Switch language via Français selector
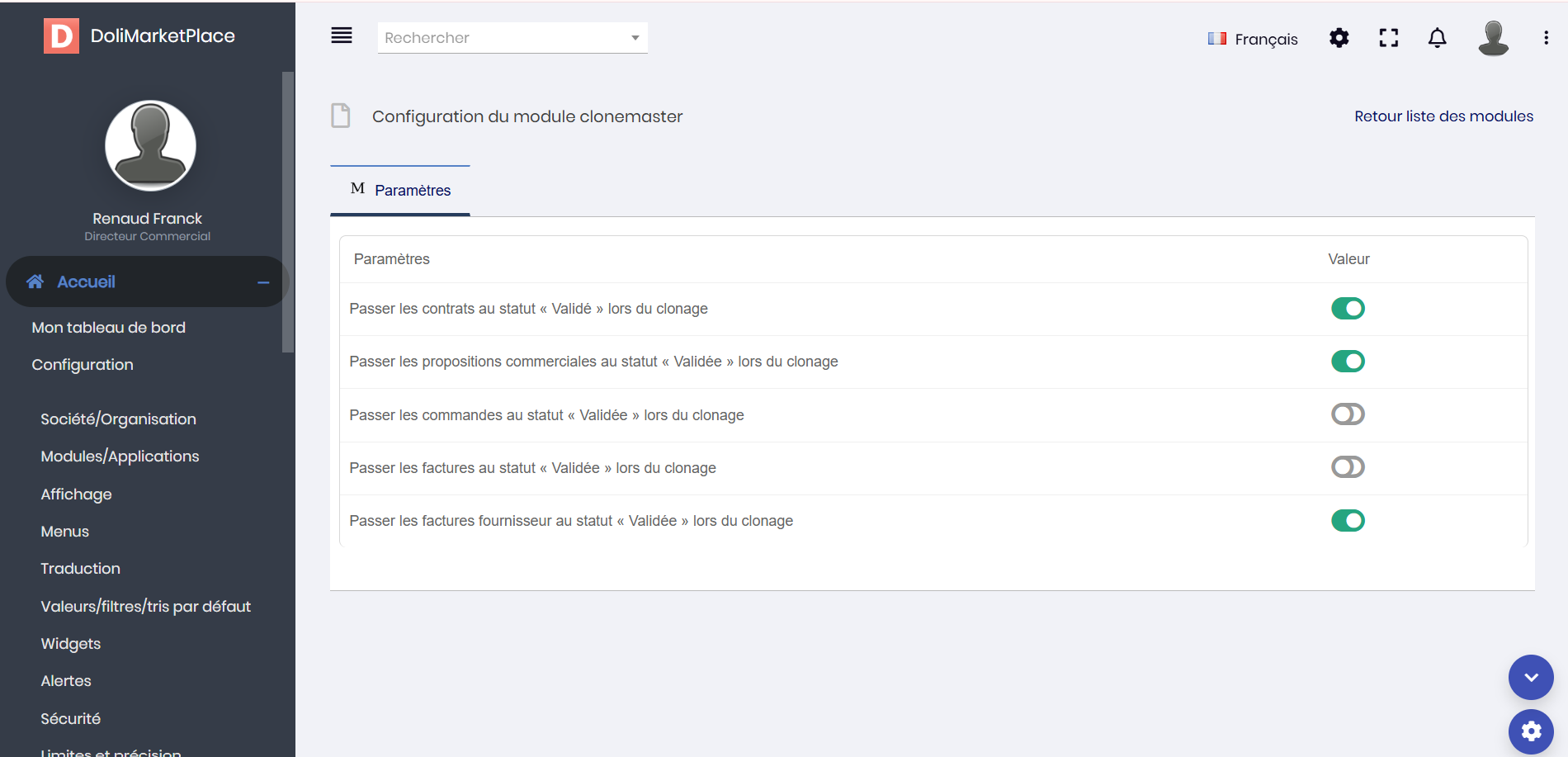1568x757 pixels. [1253, 39]
